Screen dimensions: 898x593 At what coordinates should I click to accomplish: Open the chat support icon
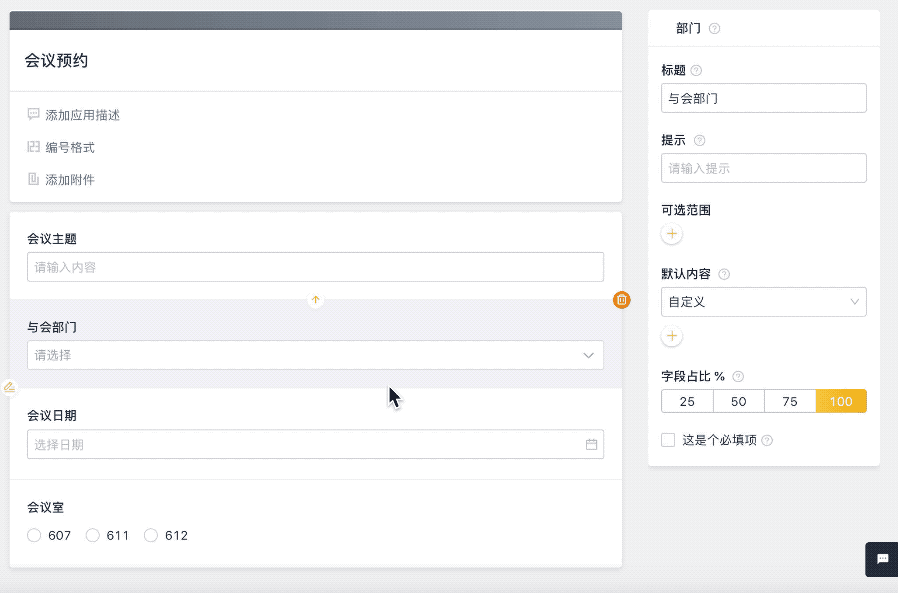coord(882,559)
